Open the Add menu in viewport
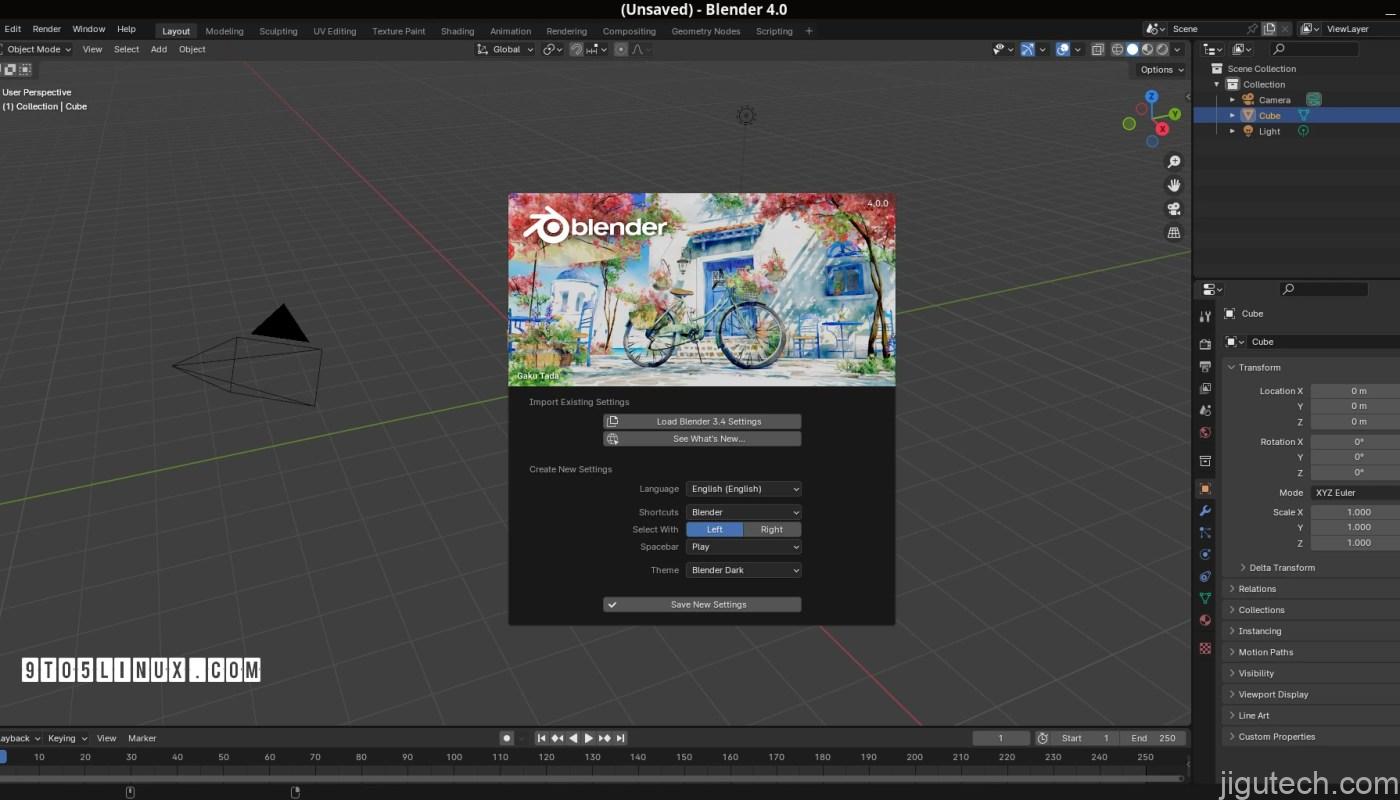 159,49
